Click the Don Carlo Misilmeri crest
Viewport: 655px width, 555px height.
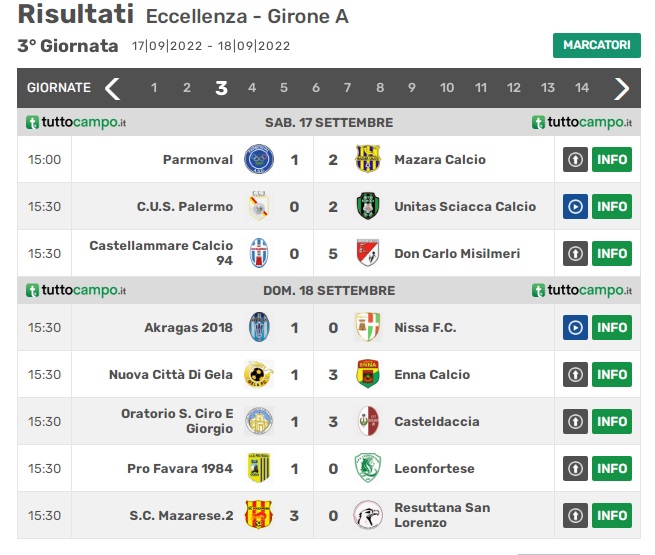click(x=368, y=253)
